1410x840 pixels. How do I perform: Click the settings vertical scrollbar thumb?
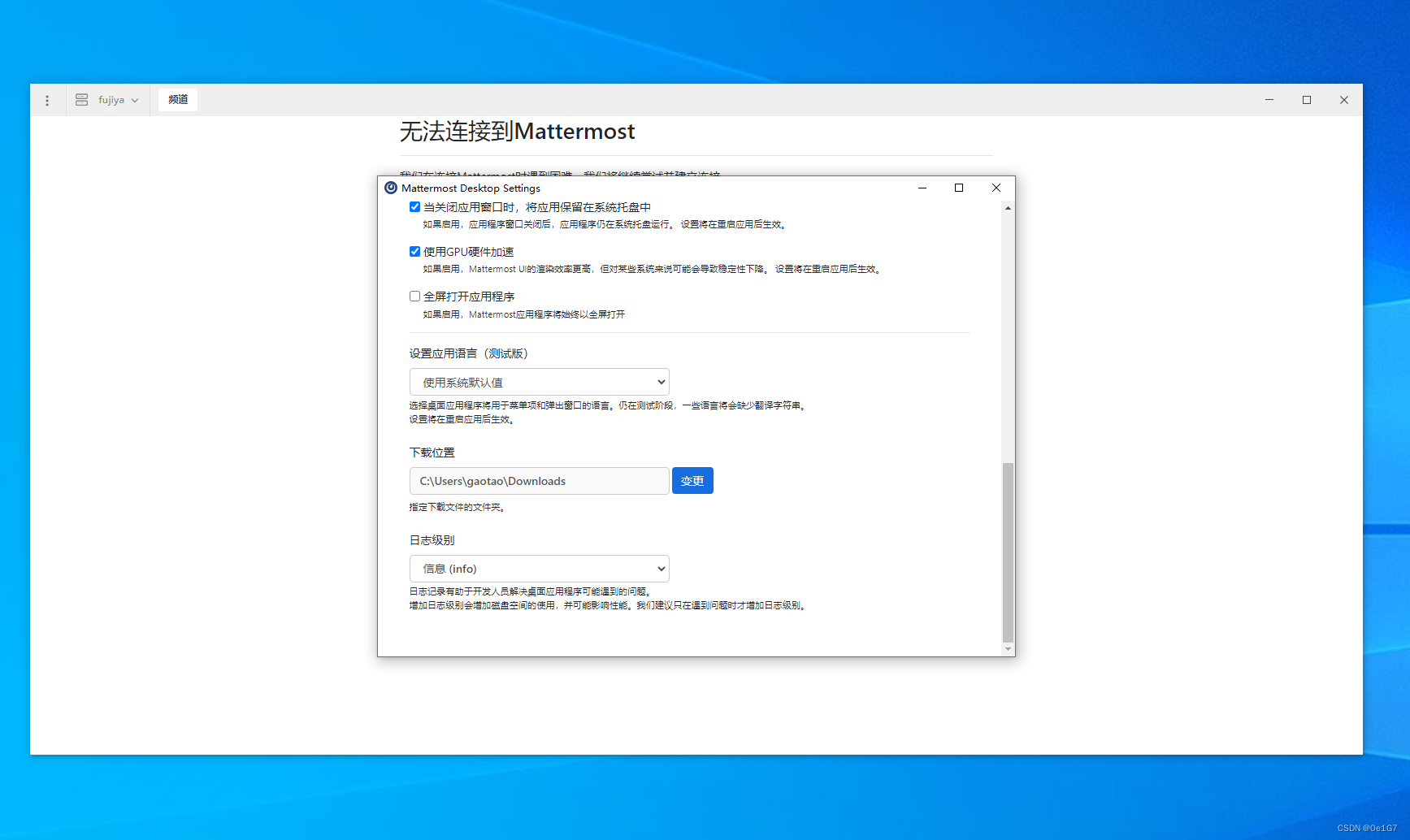coord(1008,552)
